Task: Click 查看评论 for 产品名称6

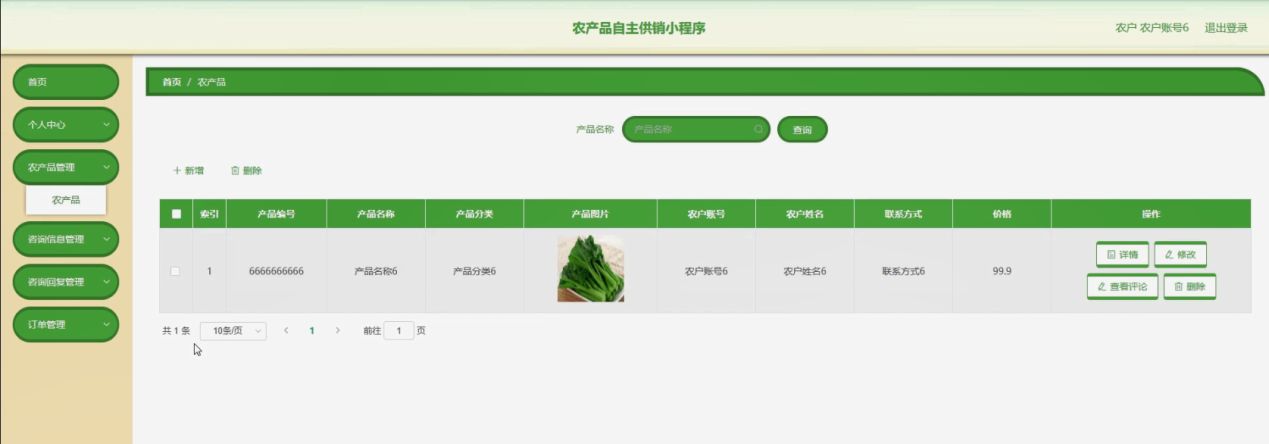Action: [1122, 286]
